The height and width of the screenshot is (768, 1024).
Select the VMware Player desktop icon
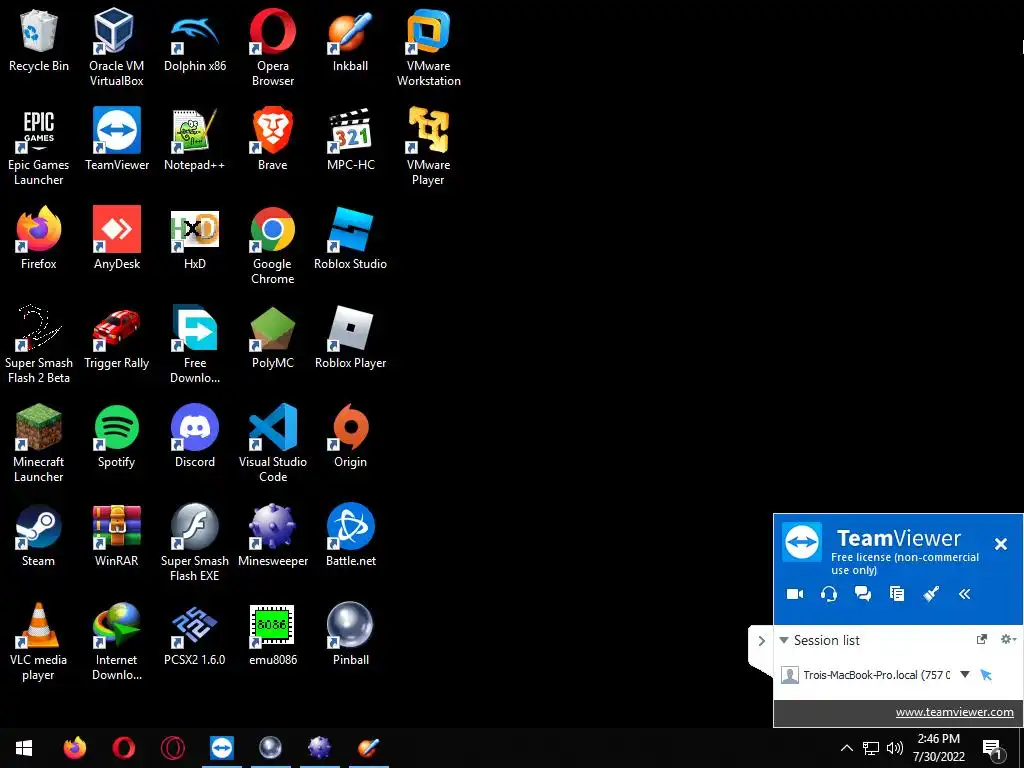point(428,146)
